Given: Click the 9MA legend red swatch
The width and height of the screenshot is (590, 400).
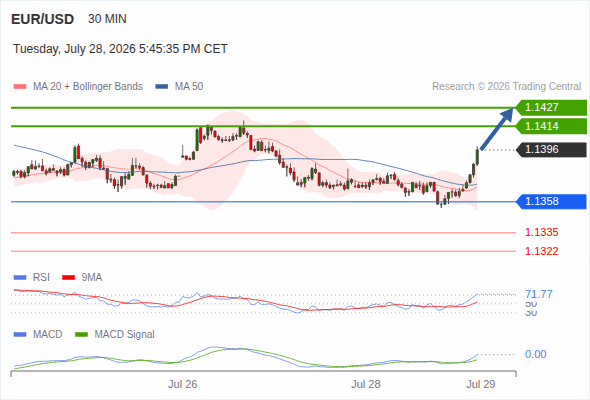Looking at the screenshot, I should [x=68, y=278].
